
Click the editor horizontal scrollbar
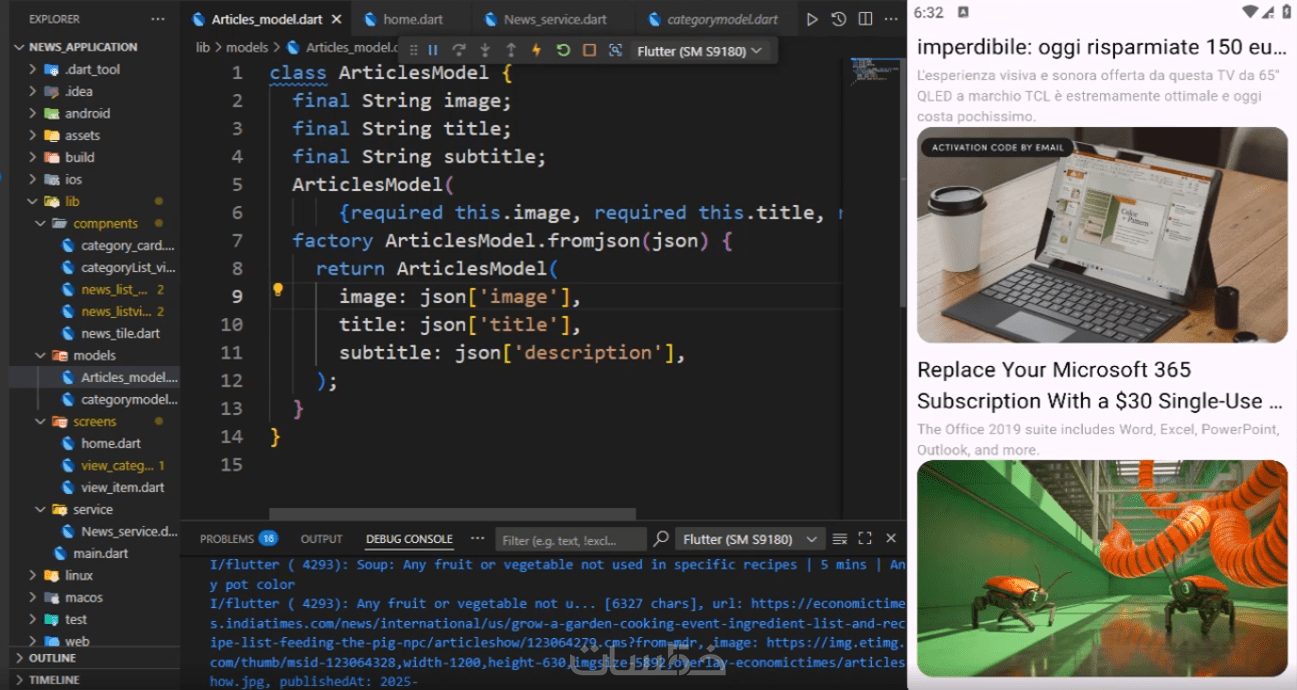click(452, 514)
